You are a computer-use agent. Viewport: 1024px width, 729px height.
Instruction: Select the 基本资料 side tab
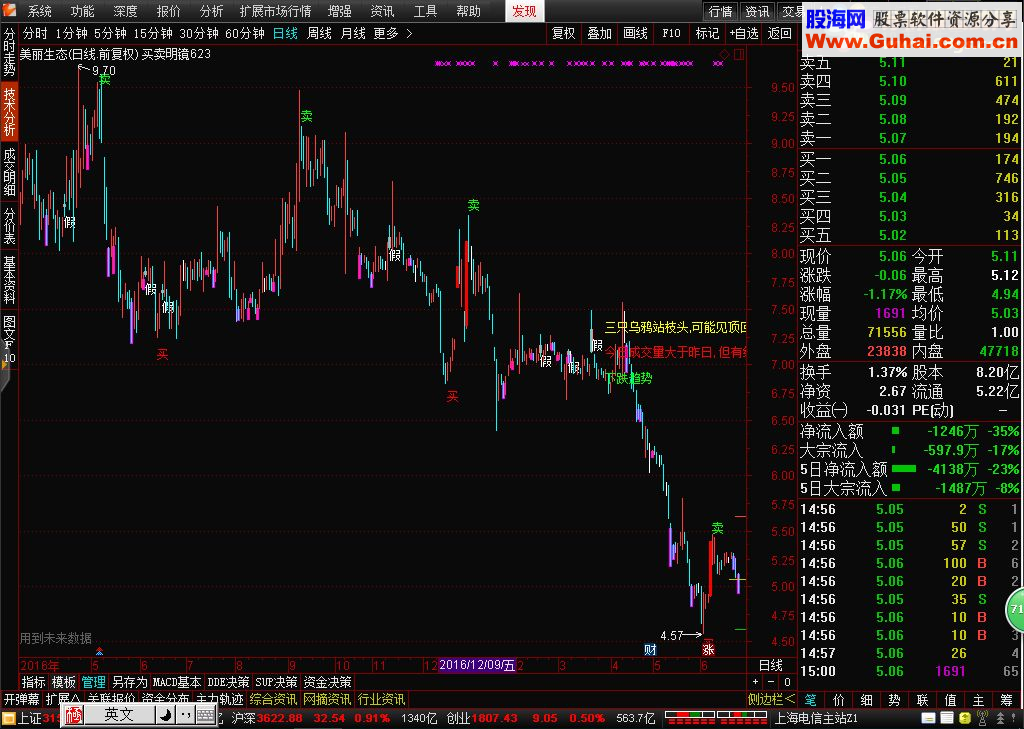click(x=9, y=280)
